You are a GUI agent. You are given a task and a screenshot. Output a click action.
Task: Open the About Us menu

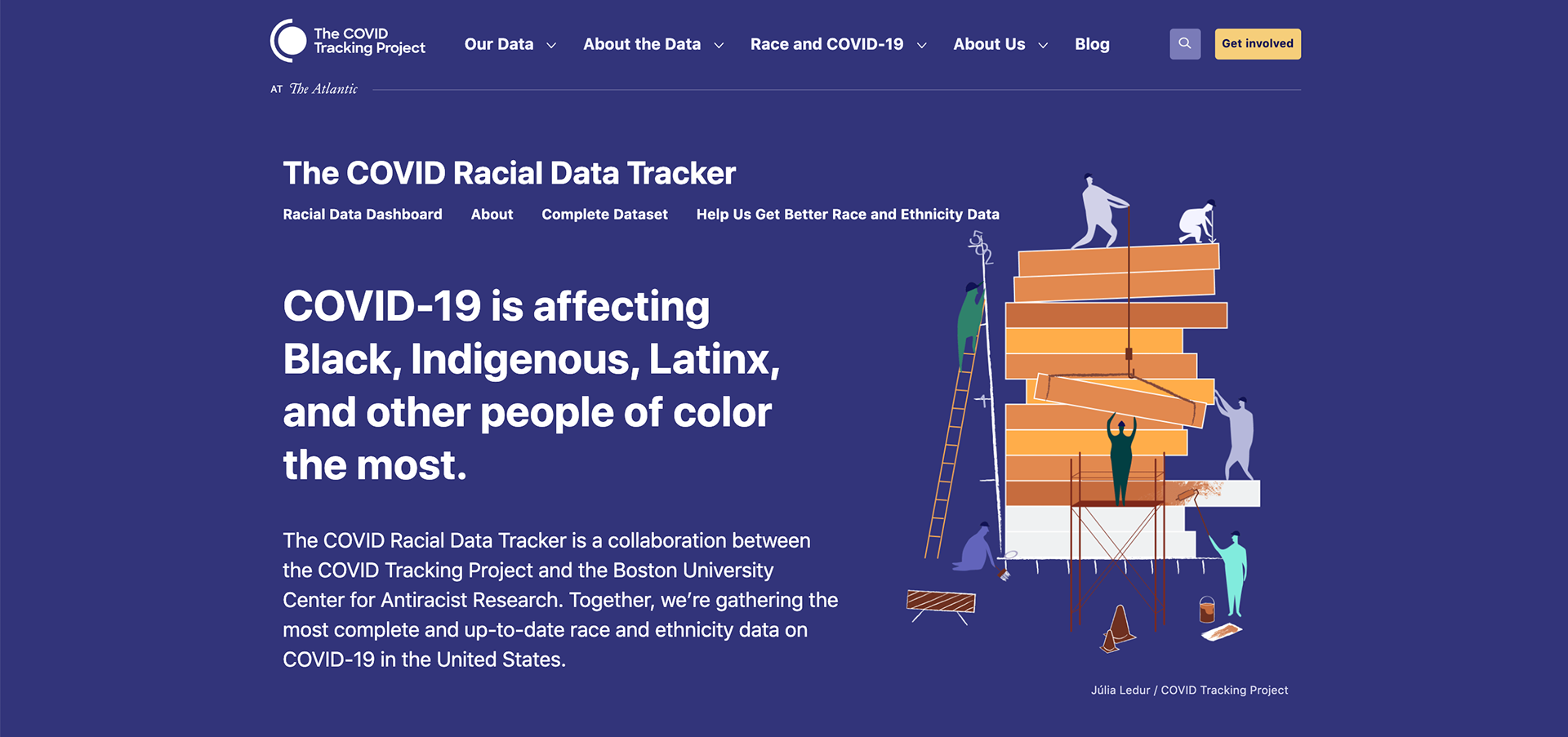[x=989, y=44]
